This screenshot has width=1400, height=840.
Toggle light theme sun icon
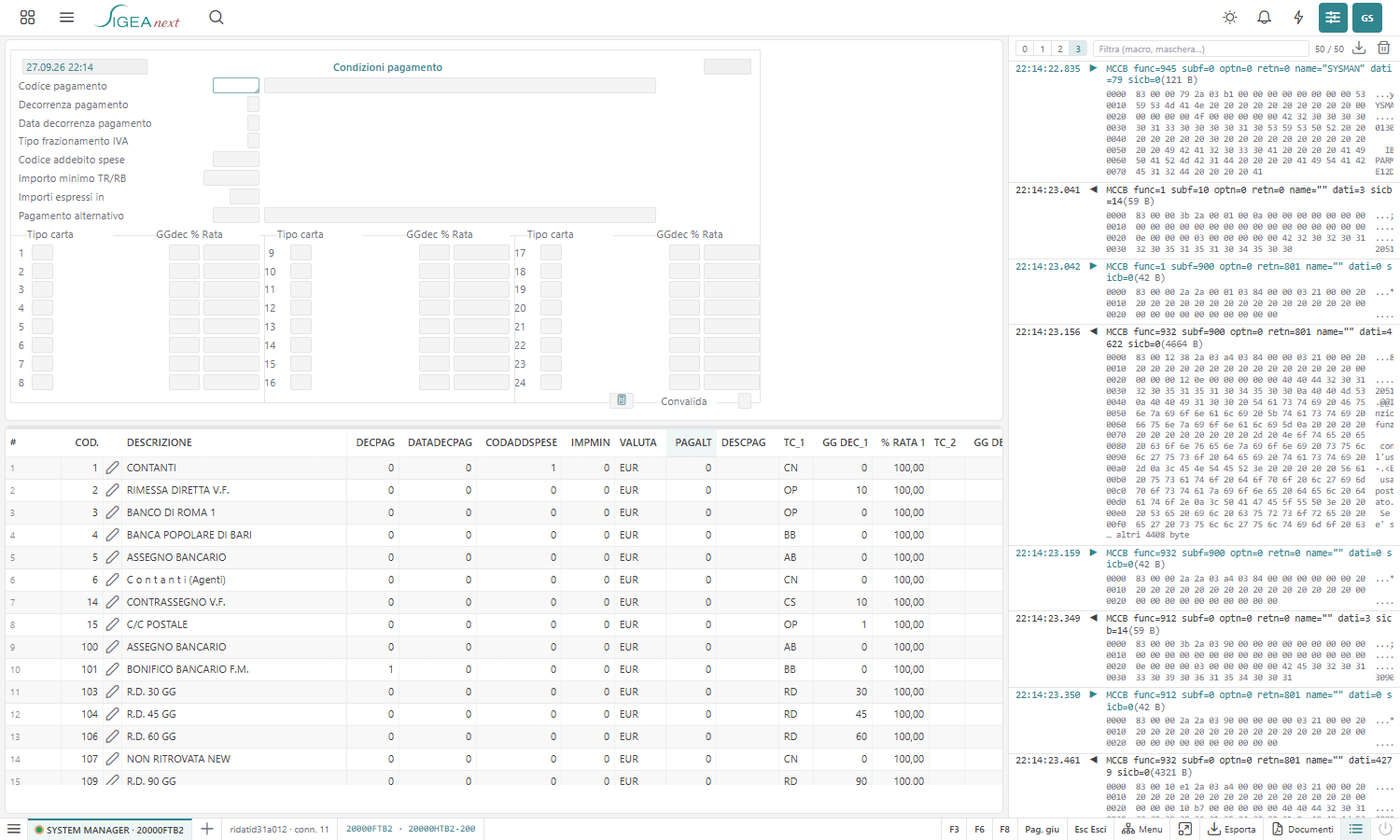pyautogui.click(x=1230, y=18)
